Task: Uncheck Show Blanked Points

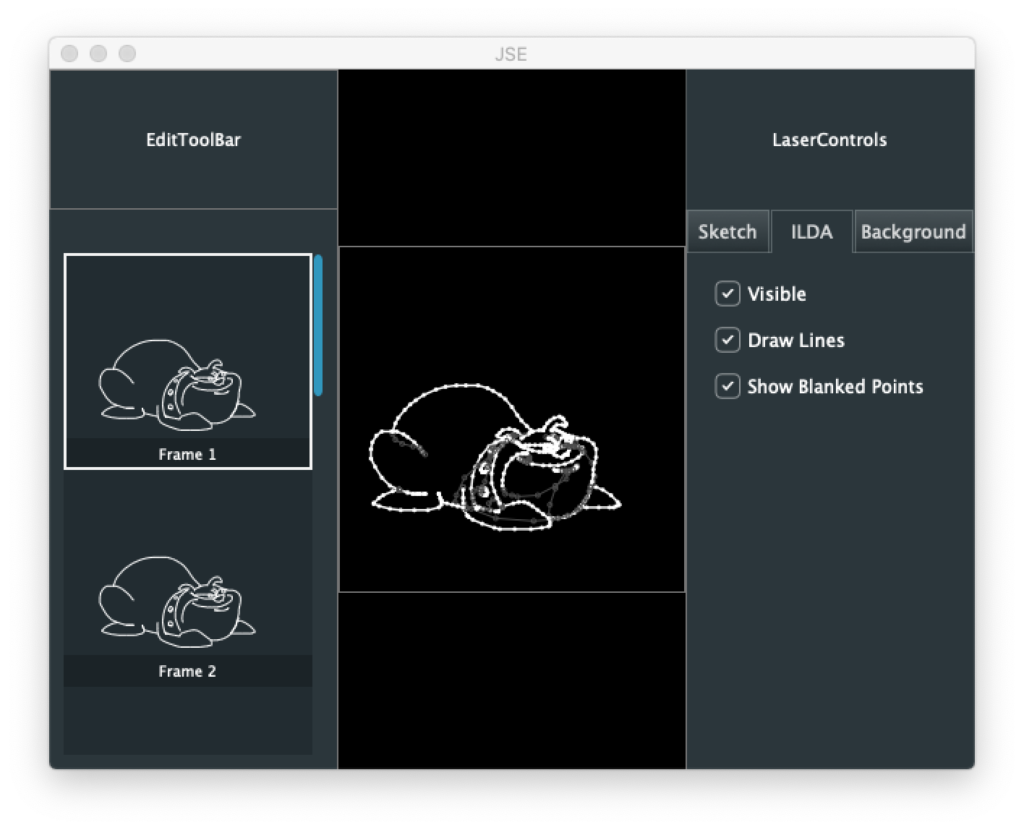Action: [x=727, y=386]
